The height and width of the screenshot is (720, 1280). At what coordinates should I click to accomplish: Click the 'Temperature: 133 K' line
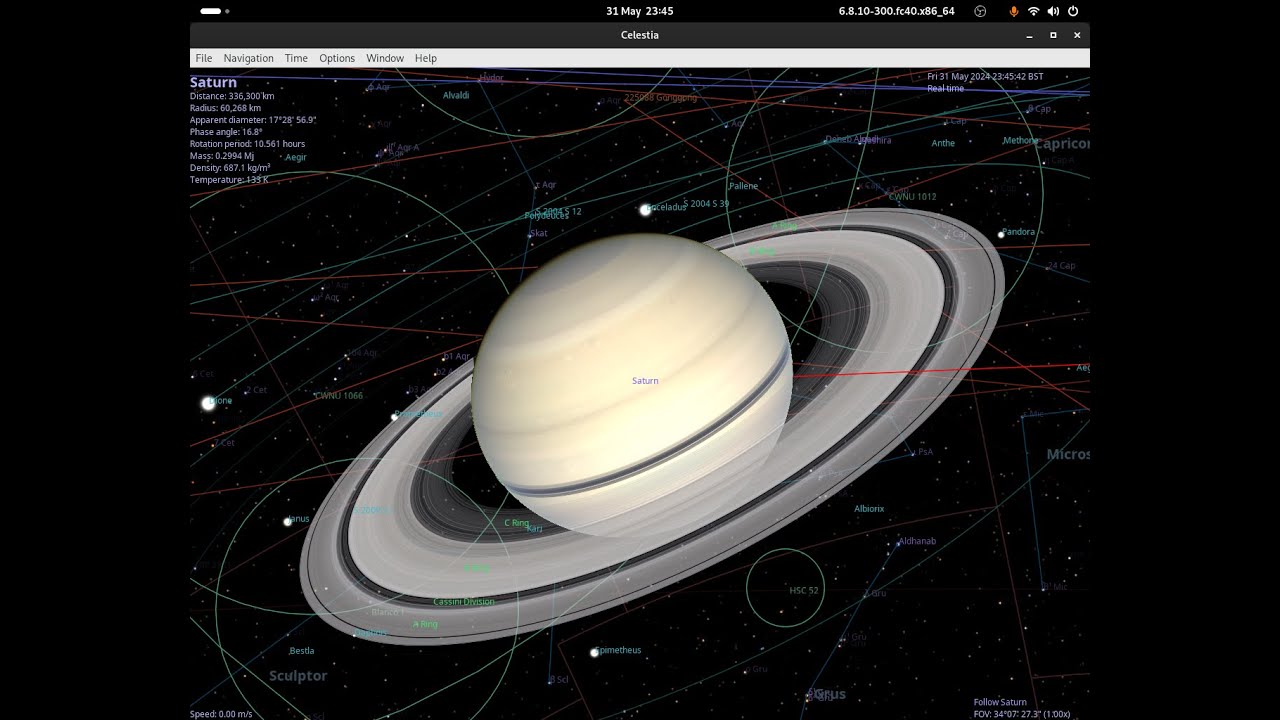(229, 180)
